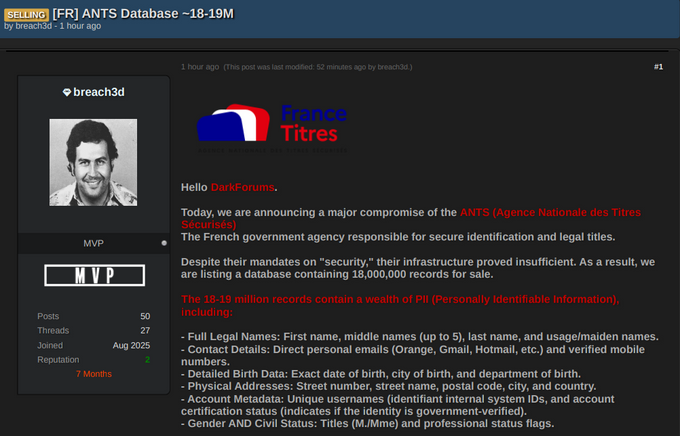The height and width of the screenshot is (436, 680).
Task: Click the France Titres logo image
Action: coord(272,128)
